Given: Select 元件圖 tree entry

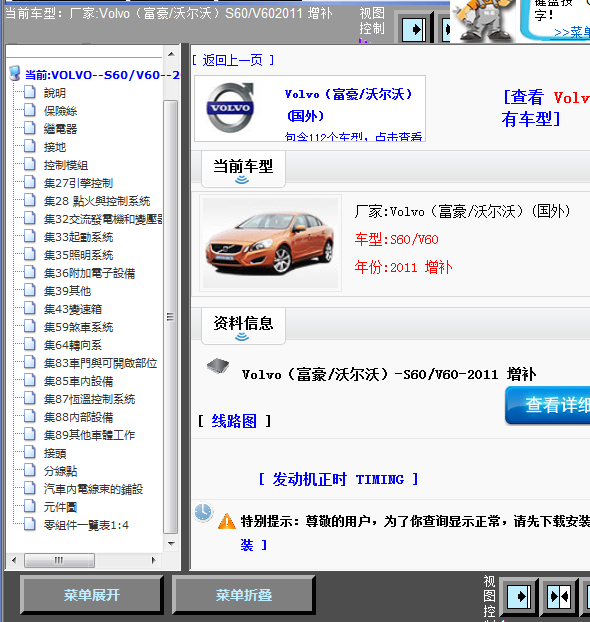Looking at the screenshot, I should (60, 507).
